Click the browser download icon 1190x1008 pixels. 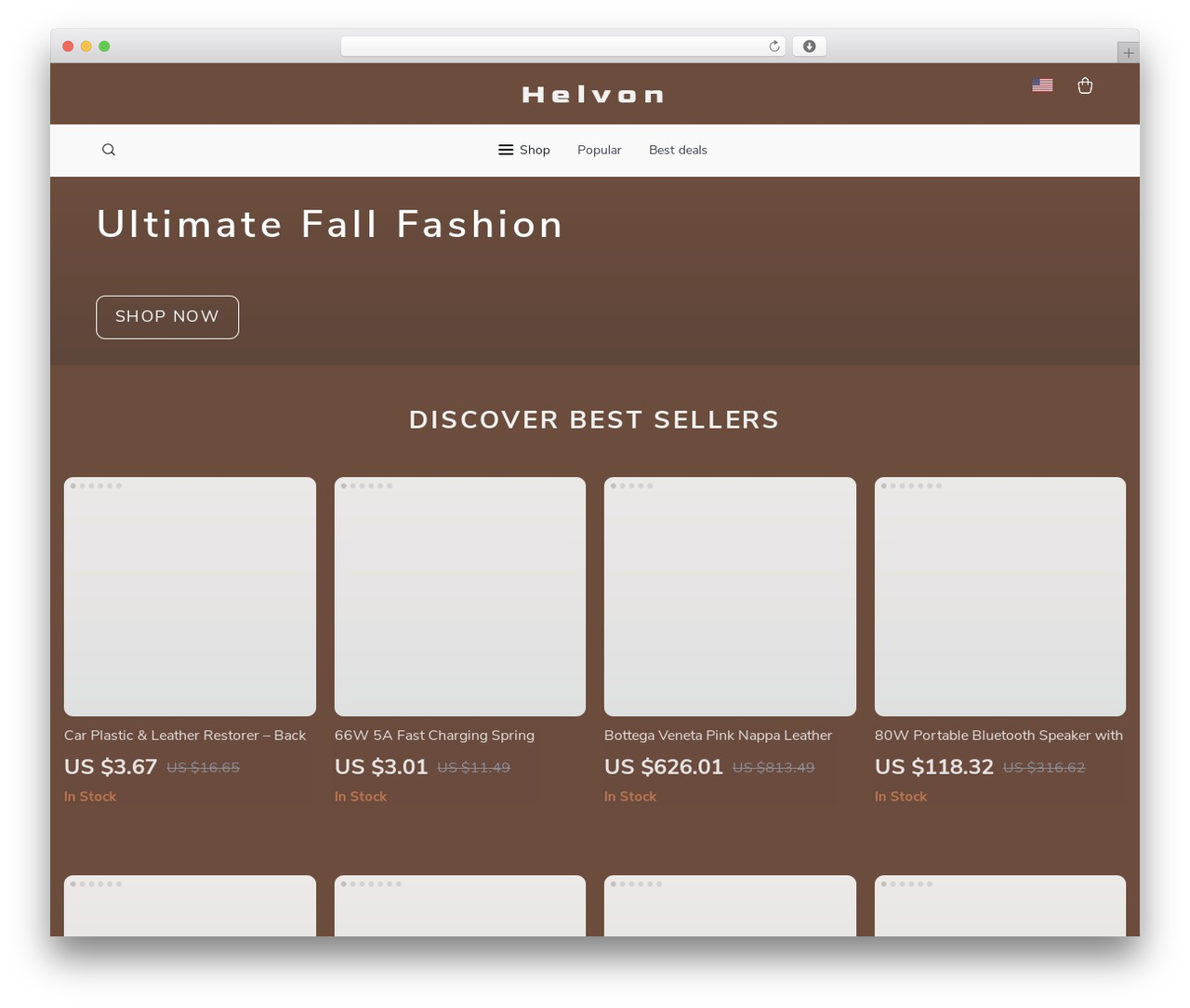click(810, 46)
